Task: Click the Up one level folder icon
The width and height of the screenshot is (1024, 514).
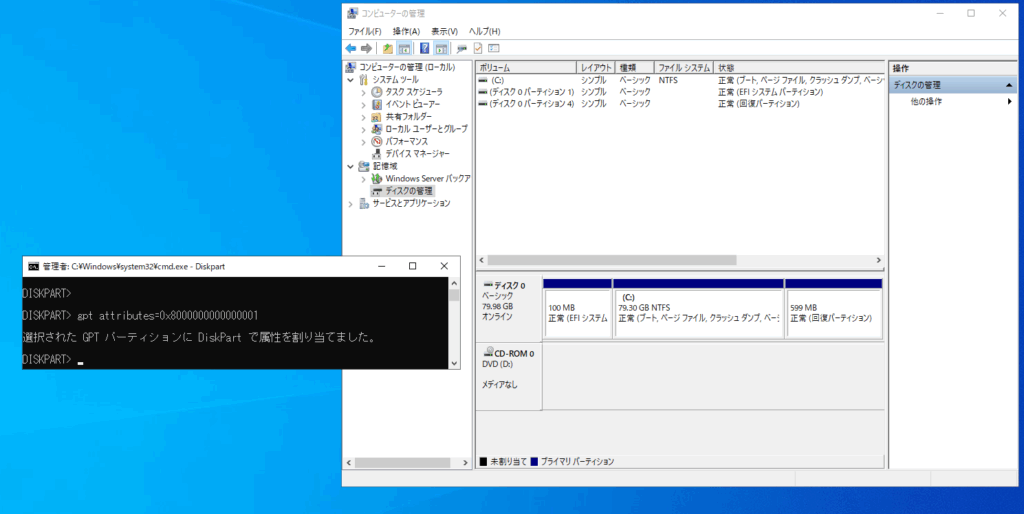Action: pos(388,48)
